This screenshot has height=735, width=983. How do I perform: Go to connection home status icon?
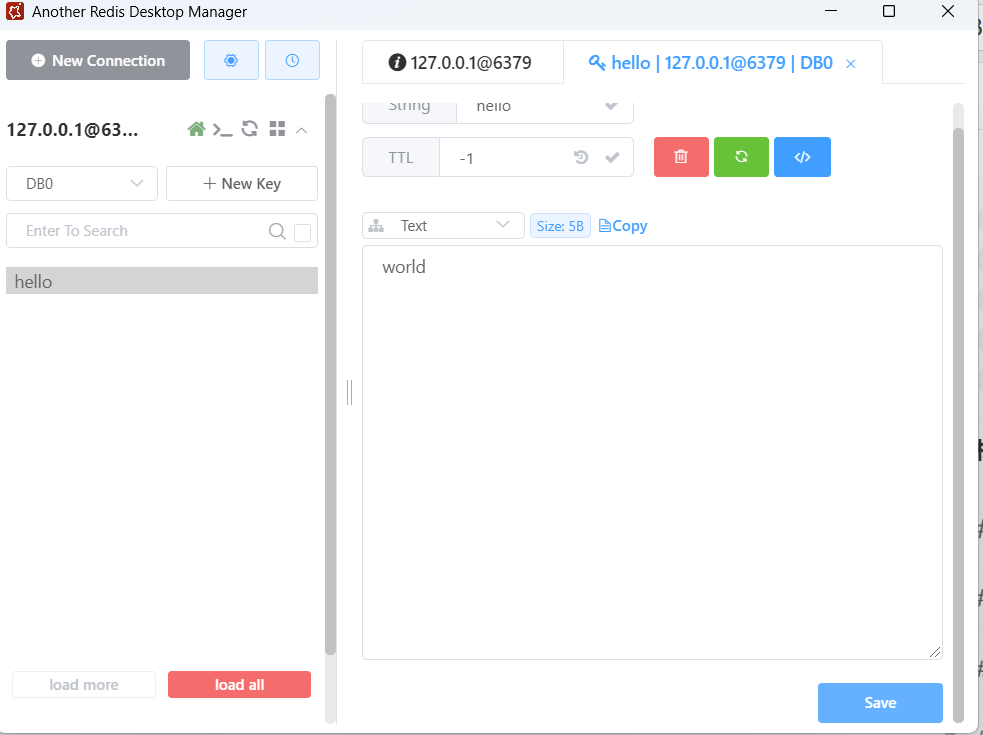[196, 130]
